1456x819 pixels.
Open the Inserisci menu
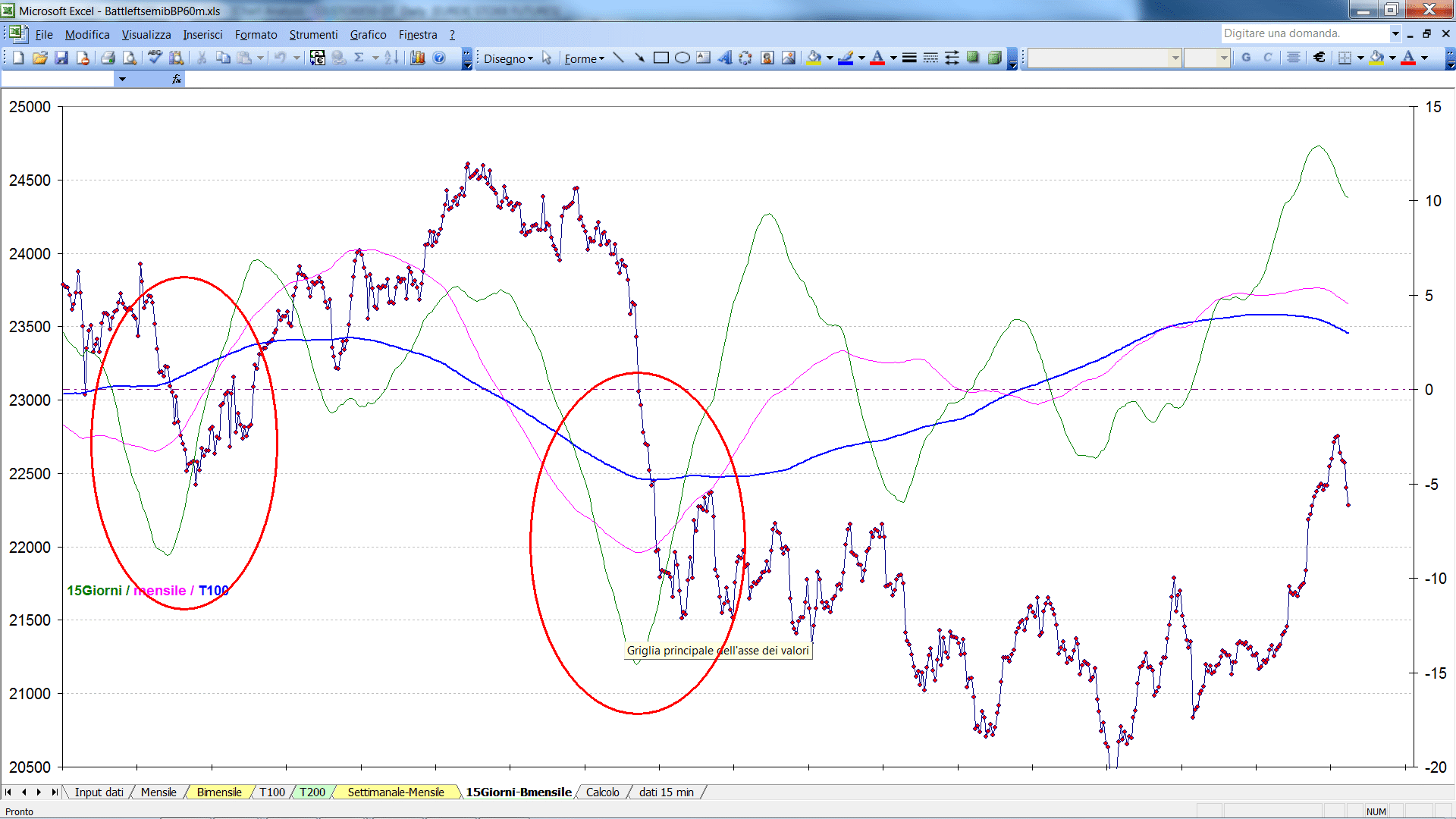(202, 34)
